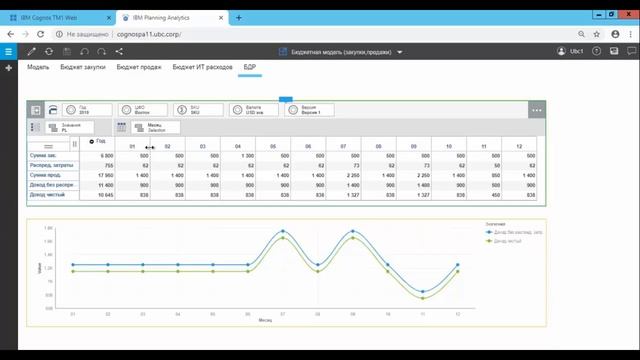Open the book title dropdown arrow

tap(400, 52)
